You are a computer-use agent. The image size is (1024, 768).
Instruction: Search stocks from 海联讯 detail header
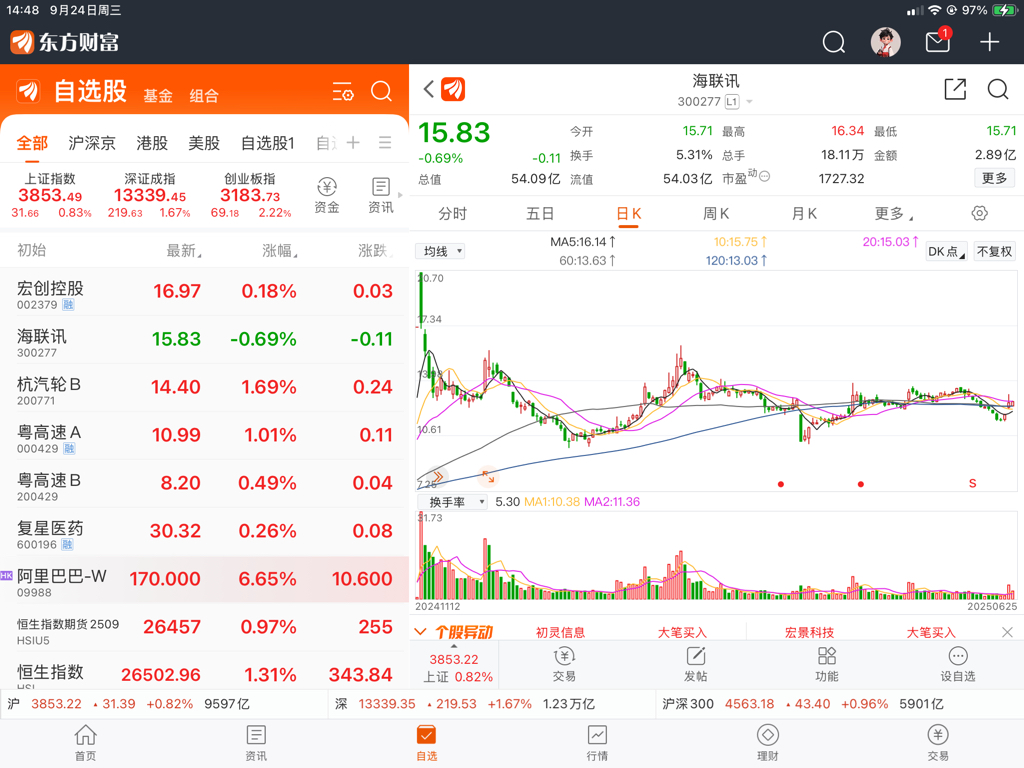click(998, 89)
